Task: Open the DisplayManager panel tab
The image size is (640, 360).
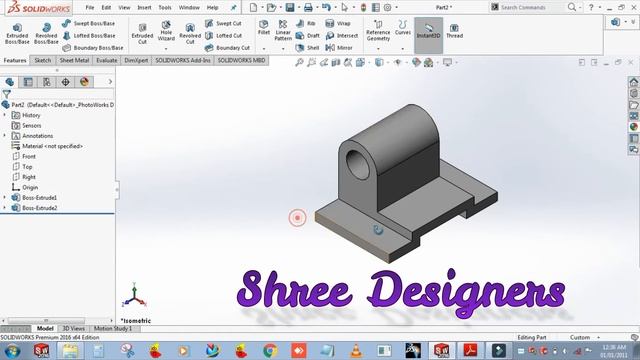Action: point(84,82)
